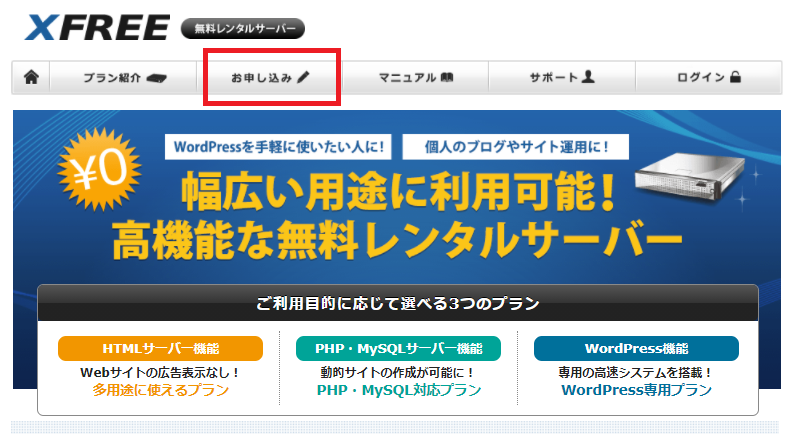Open the 多用途に使えるプラン link
The image size is (794, 434).
click(161, 390)
